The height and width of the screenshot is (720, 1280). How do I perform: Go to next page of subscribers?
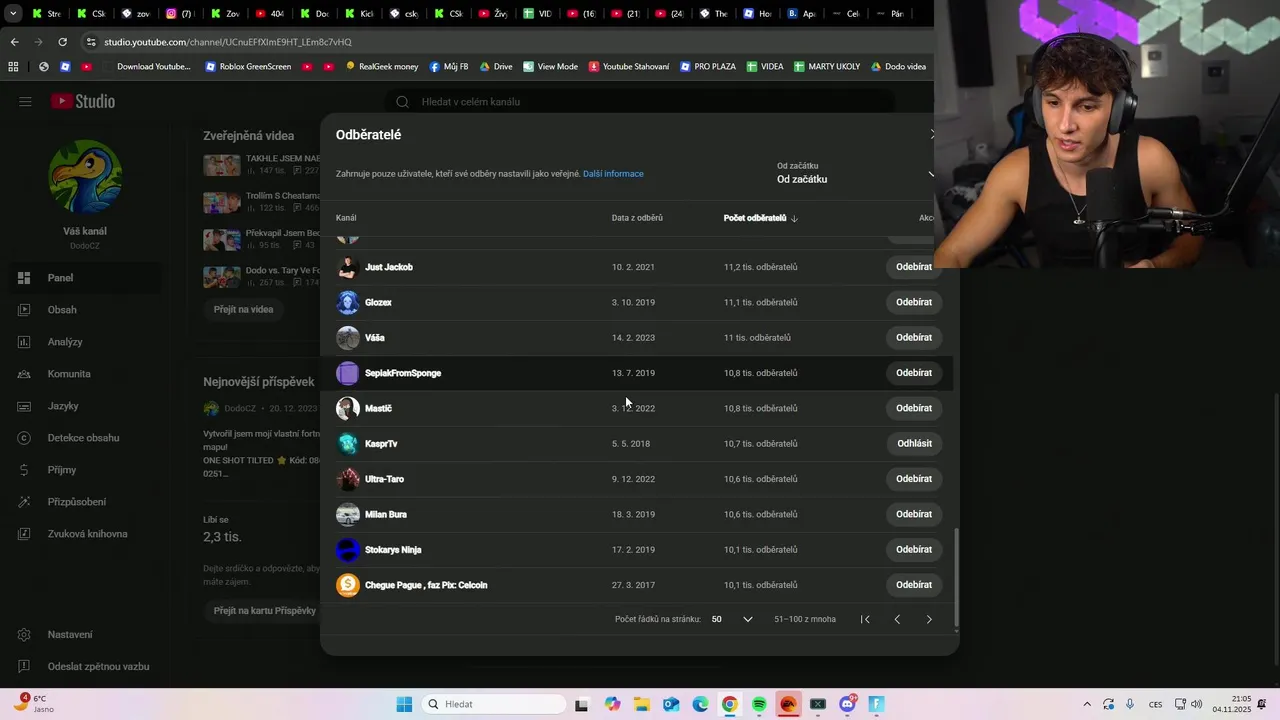(929, 620)
